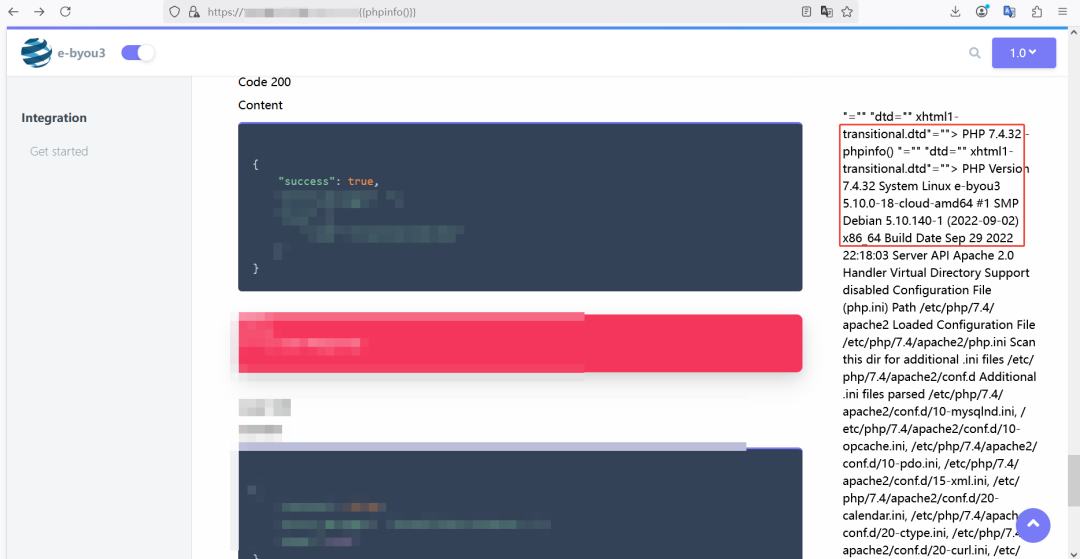Viewport: 1080px width, 559px height.
Task: Select 'Virtual Directory Support disabled' text
Action: pyautogui.click(x=936, y=282)
